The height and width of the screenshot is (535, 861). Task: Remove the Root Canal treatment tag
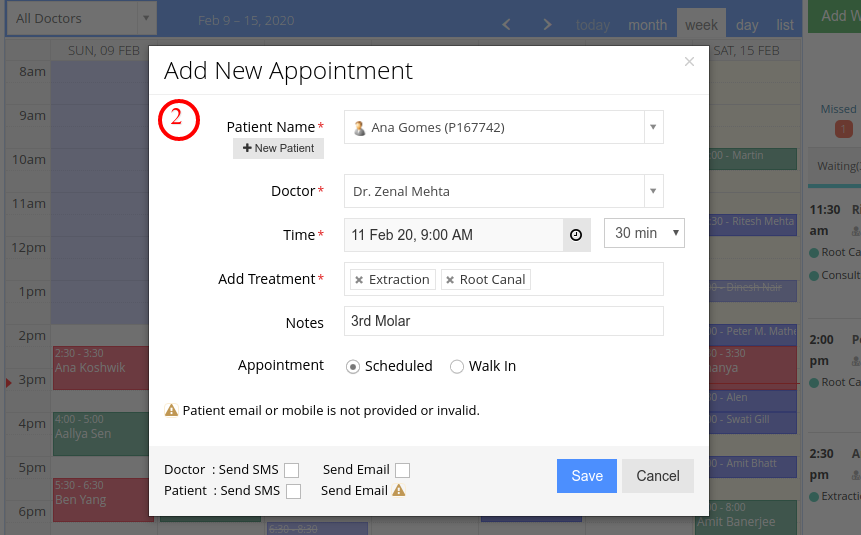(450, 280)
